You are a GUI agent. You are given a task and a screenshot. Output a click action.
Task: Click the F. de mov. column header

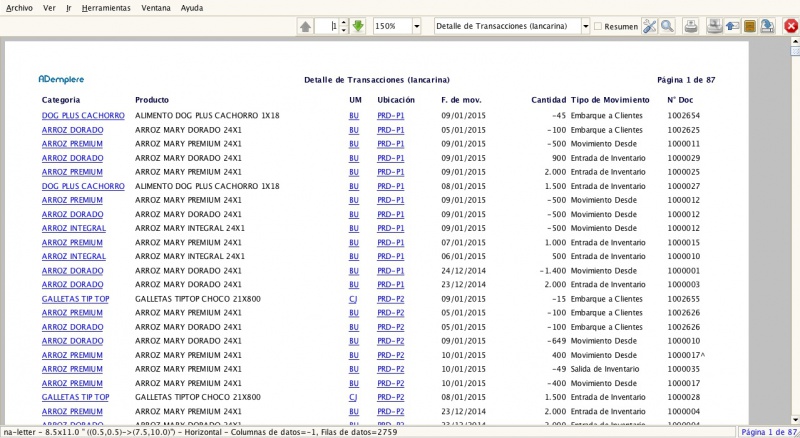click(461, 100)
